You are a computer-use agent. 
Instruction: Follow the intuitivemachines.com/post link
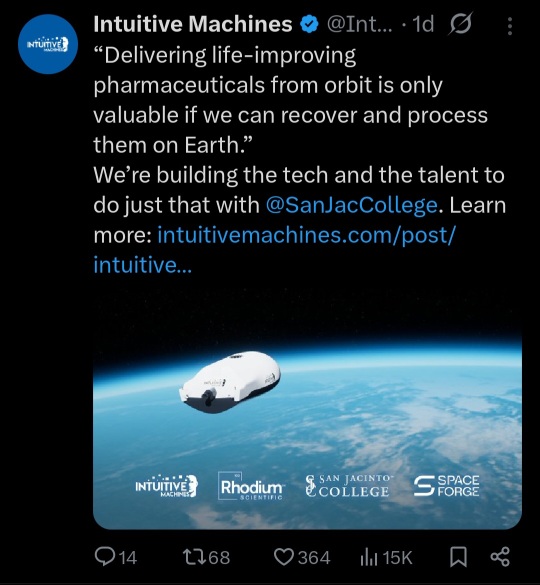(x=274, y=250)
